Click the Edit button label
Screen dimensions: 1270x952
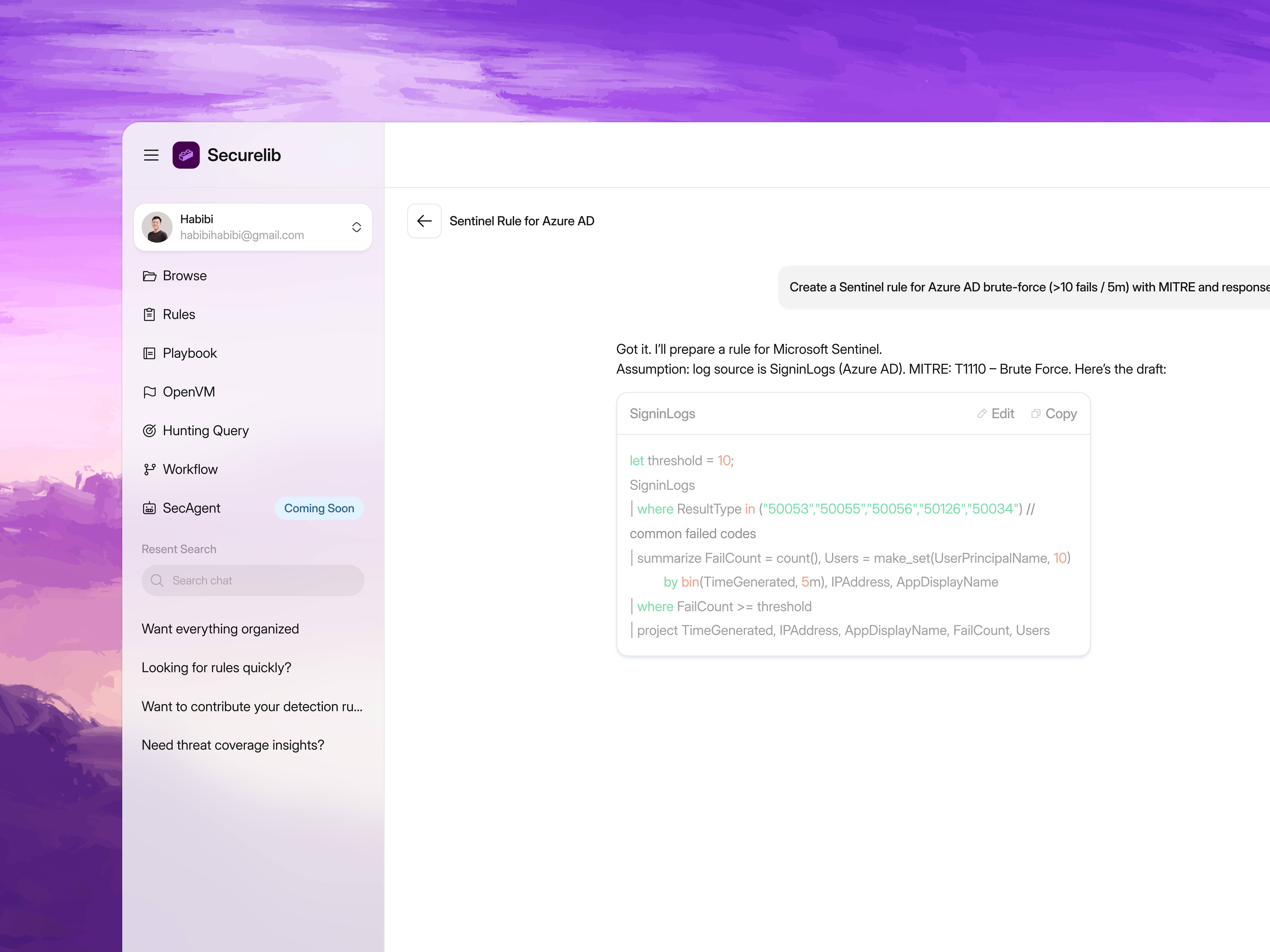point(1003,414)
